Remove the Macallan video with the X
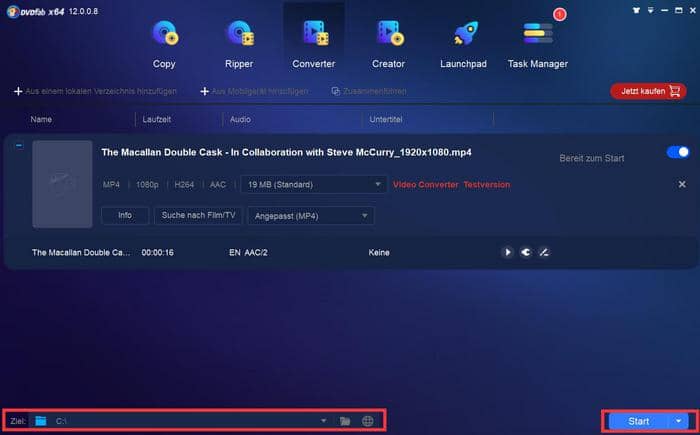 click(x=682, y=184)
